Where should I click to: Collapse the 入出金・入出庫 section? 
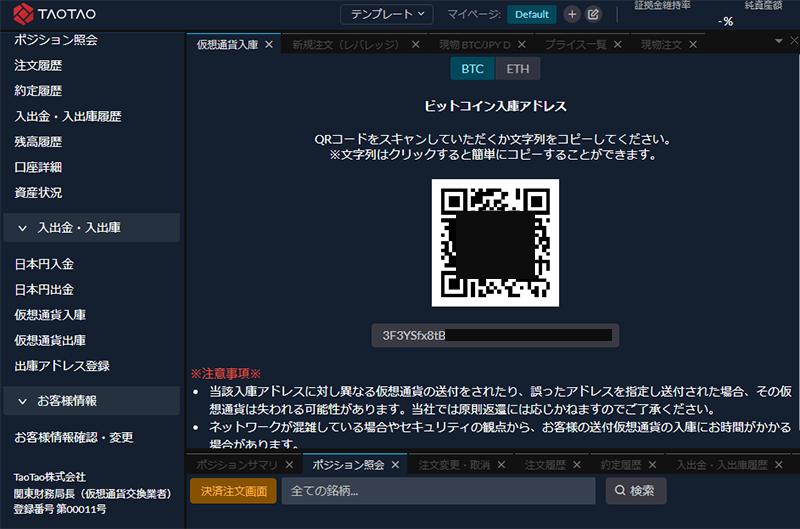pos(91,228)
